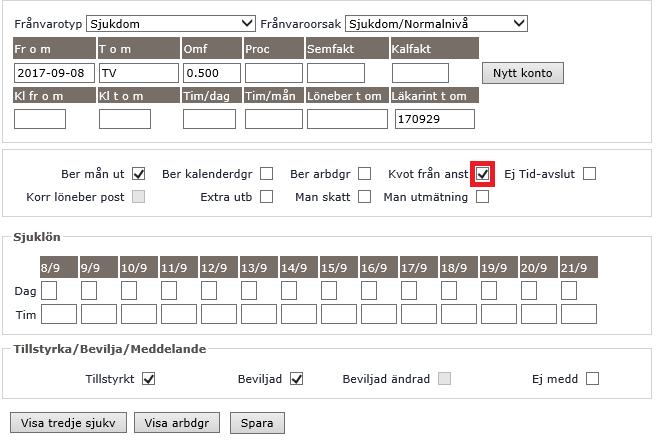
Task: Click the Fr o m date field 2017-09-08
Action: (x=54, y=73)
